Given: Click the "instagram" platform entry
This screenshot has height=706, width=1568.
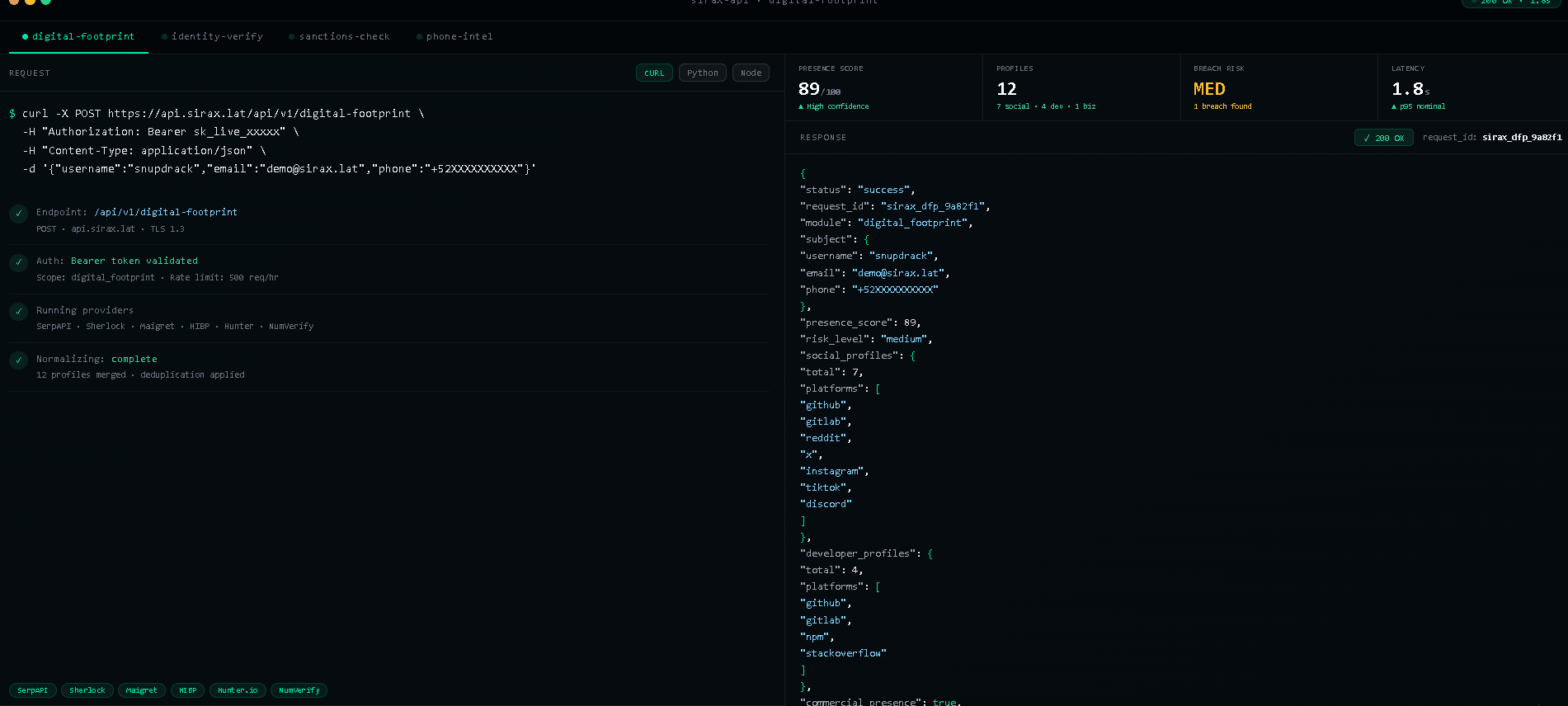Looking at the screenshot, I should (835, 471).
